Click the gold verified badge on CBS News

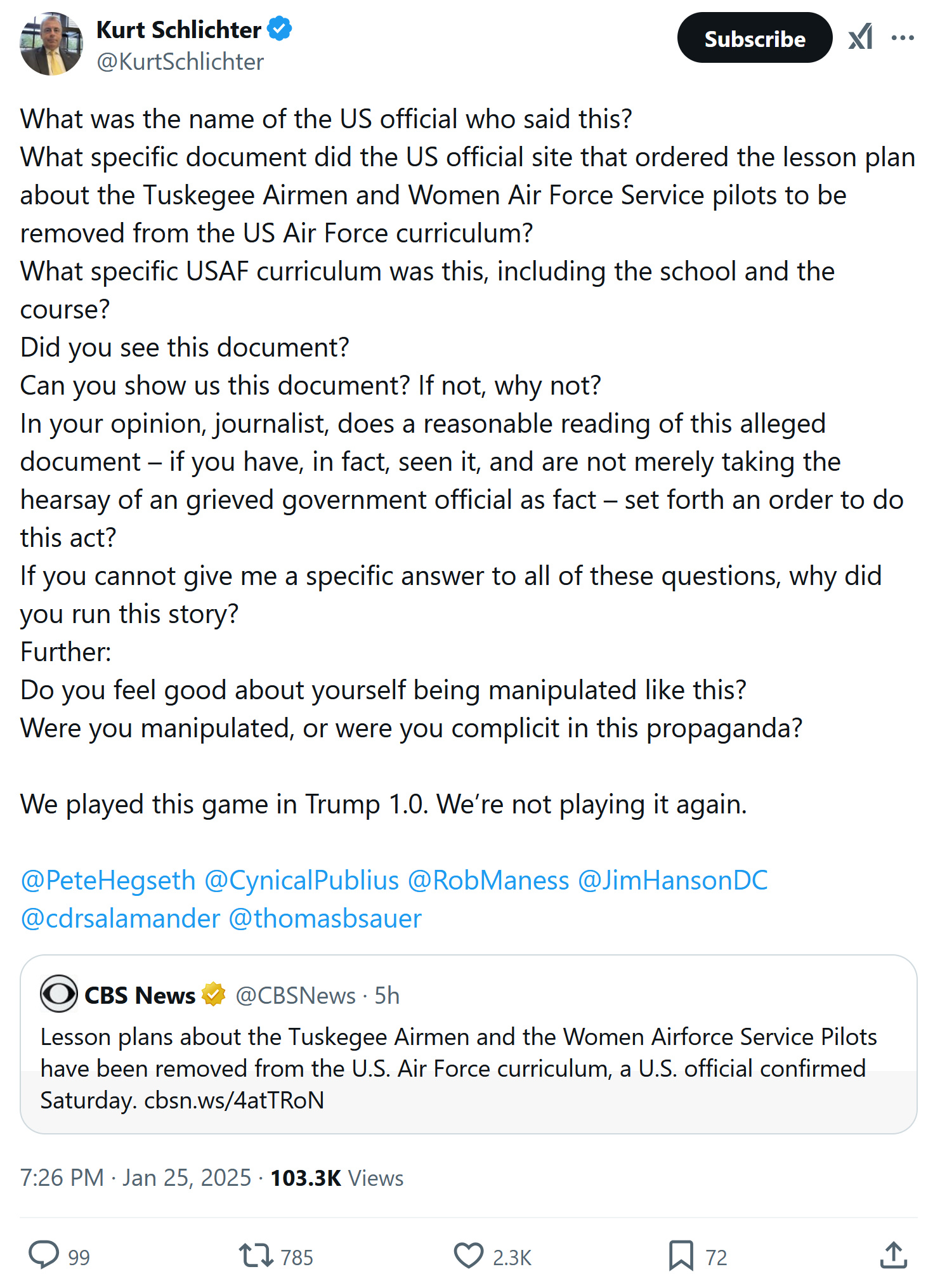214,994
